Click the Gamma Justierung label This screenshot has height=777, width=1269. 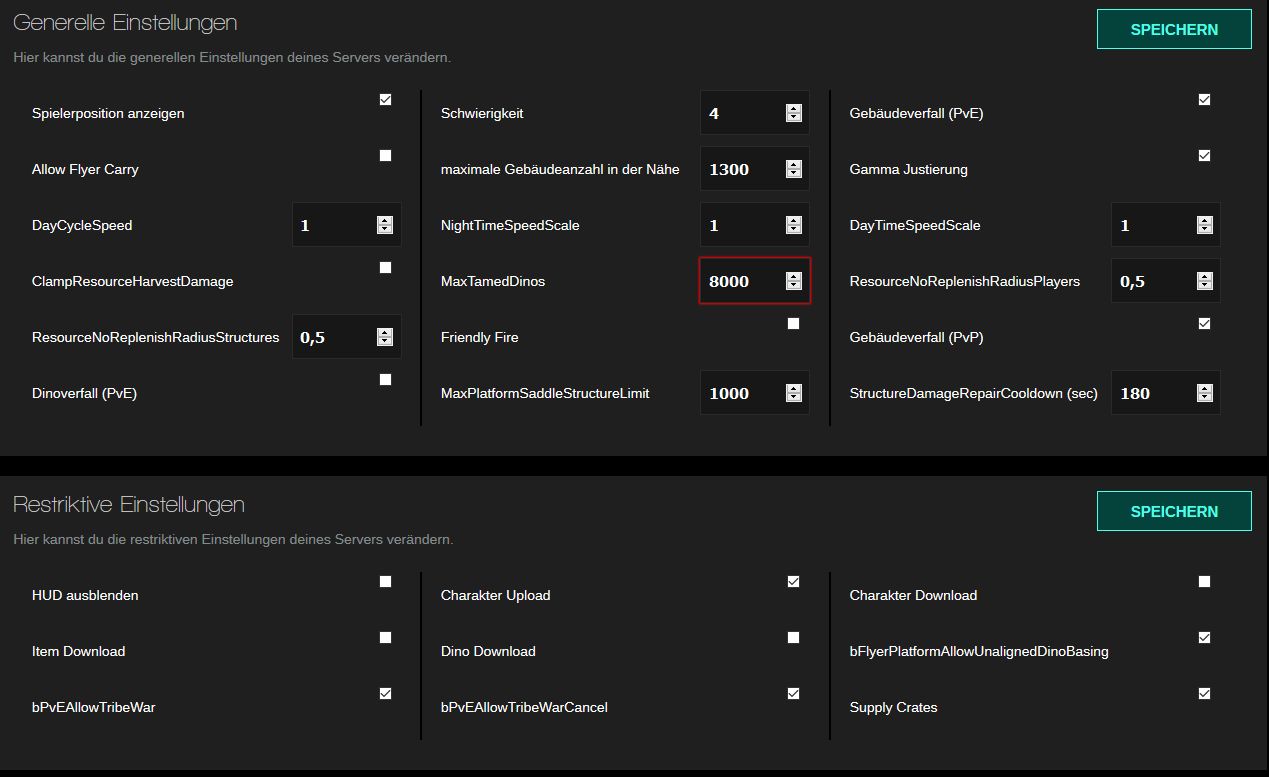[x=909, y=170]
